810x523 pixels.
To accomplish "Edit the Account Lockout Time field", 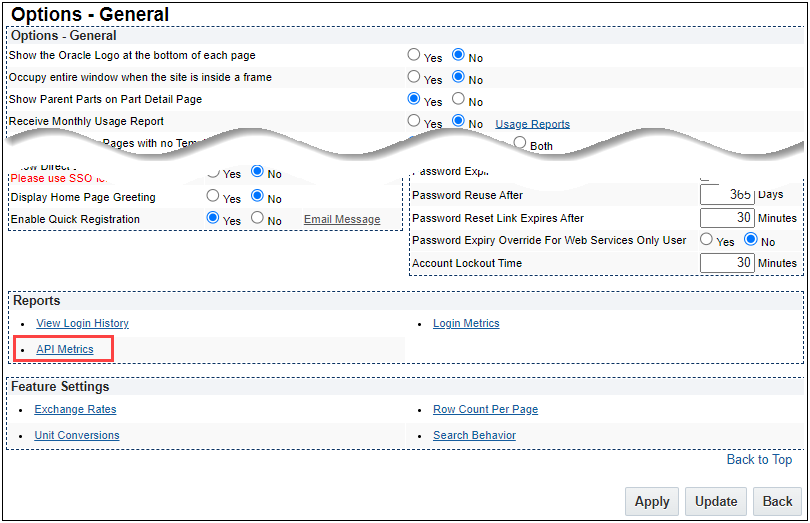I will pos(727,263).
